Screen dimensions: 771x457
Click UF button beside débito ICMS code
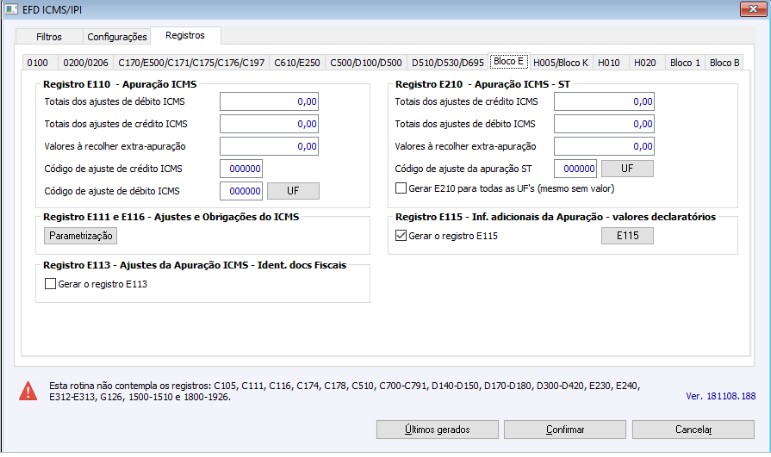tap(293, 191)
